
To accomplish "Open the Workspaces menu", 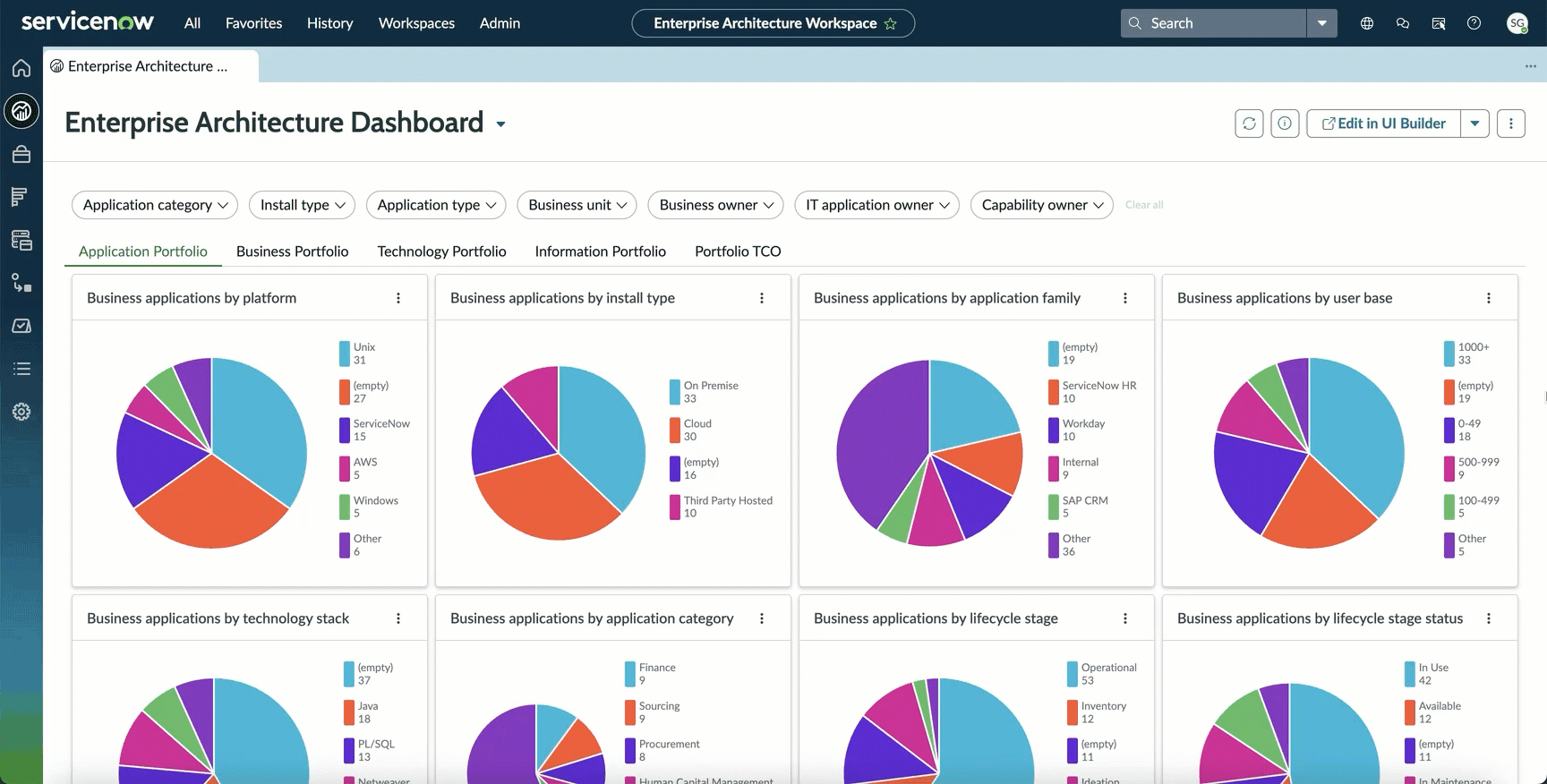I will [416, 23].
